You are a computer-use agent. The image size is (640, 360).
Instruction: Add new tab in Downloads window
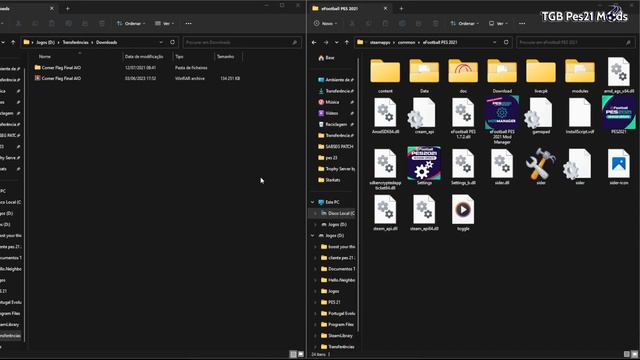[x=68, y=8]
